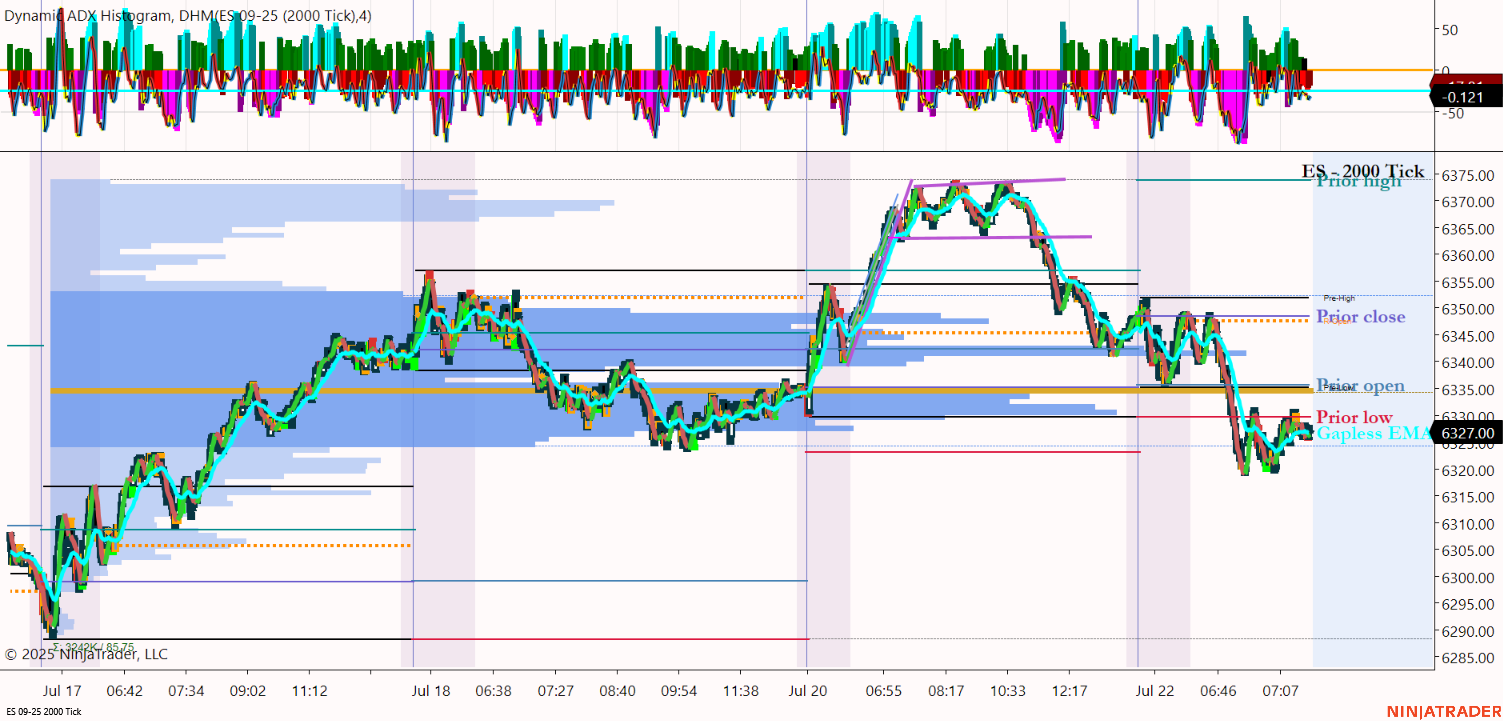Click the 08:17 time axis label
The width and height of the screenshot is (1503, 721).
(x=946, y=691)
